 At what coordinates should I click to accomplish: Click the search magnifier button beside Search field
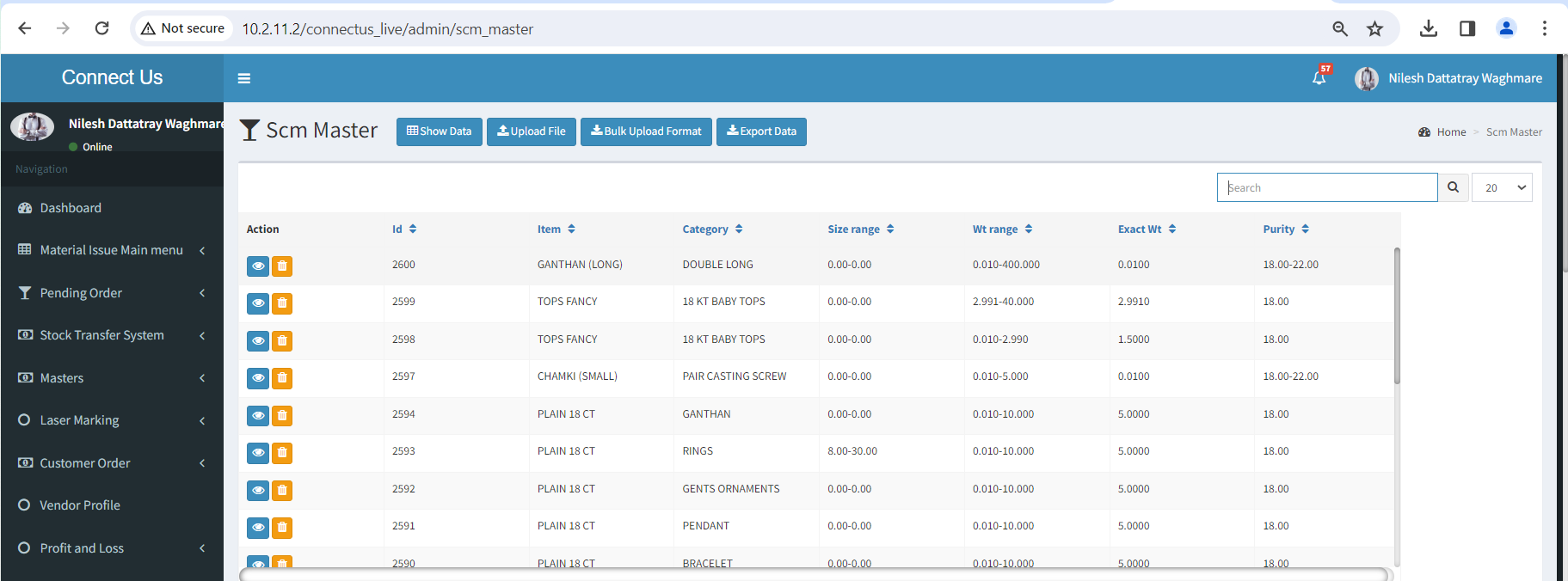point(1453,187)
